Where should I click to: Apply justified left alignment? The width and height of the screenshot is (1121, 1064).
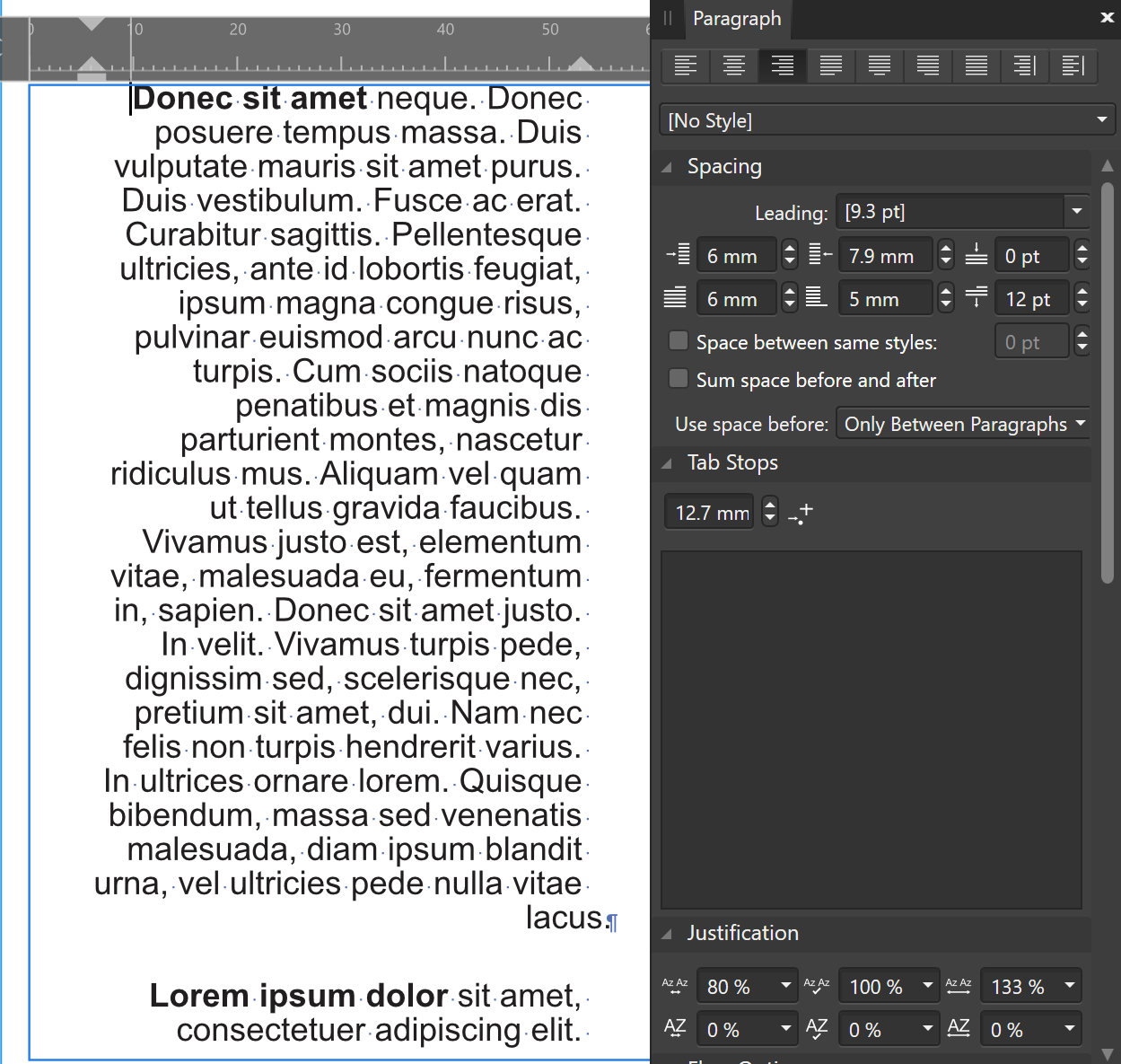830,66
